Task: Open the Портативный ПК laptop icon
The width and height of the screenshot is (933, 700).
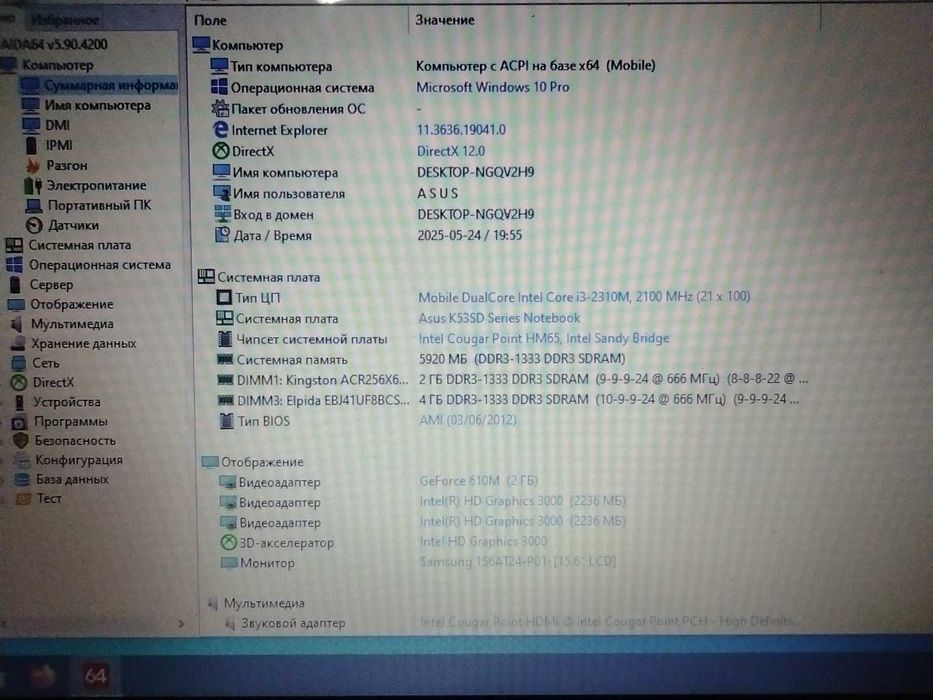Action: (34, 205)
